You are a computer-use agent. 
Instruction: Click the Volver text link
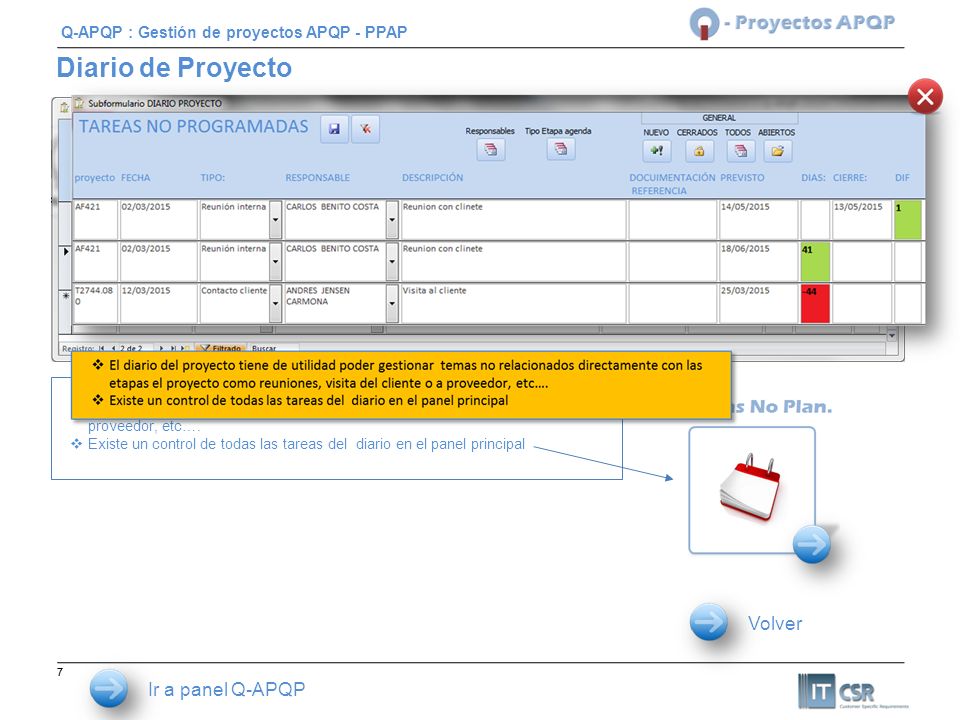tap(775, 623)
